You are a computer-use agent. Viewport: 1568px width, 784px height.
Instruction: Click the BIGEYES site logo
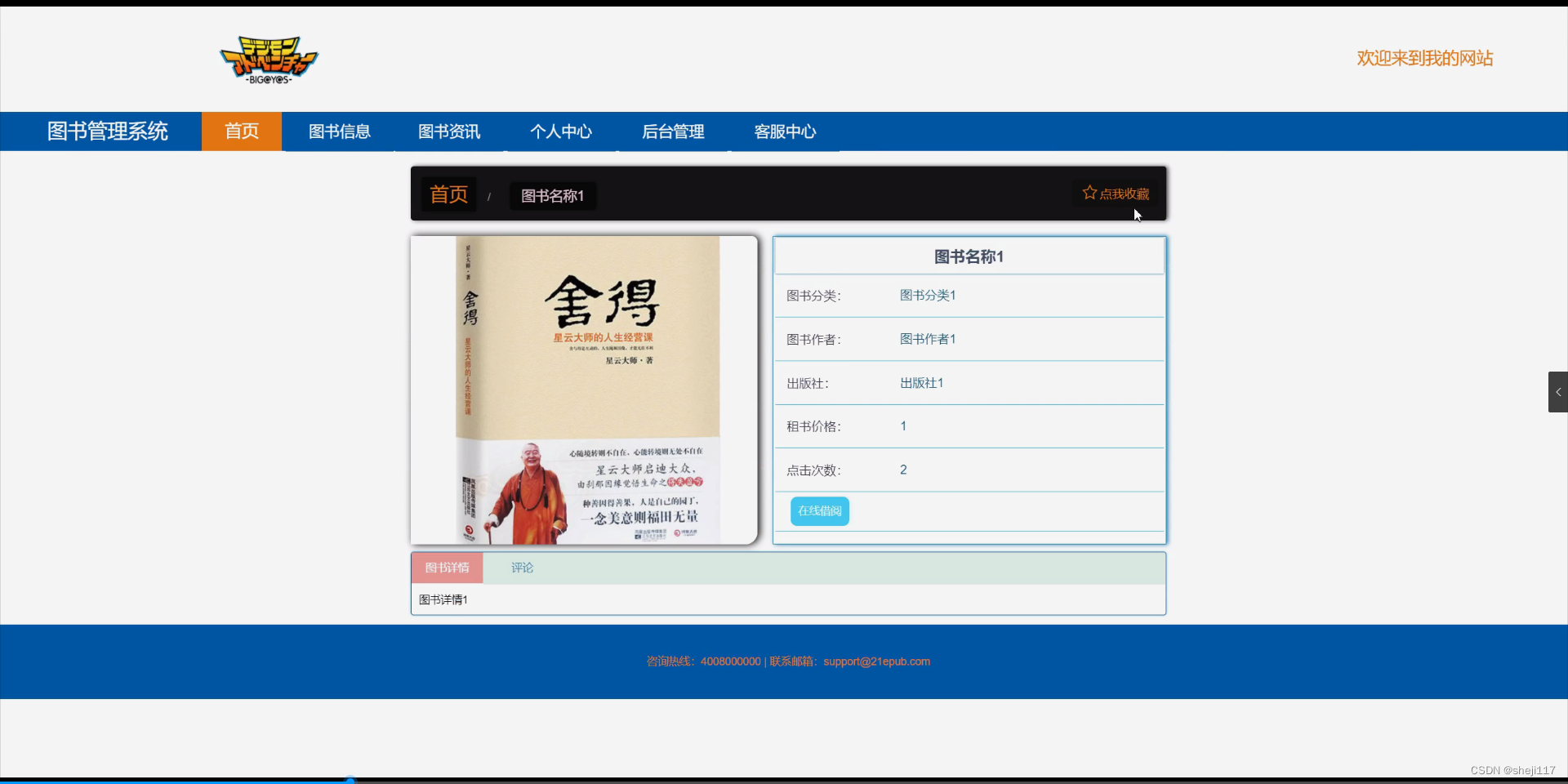pos(268,58)
